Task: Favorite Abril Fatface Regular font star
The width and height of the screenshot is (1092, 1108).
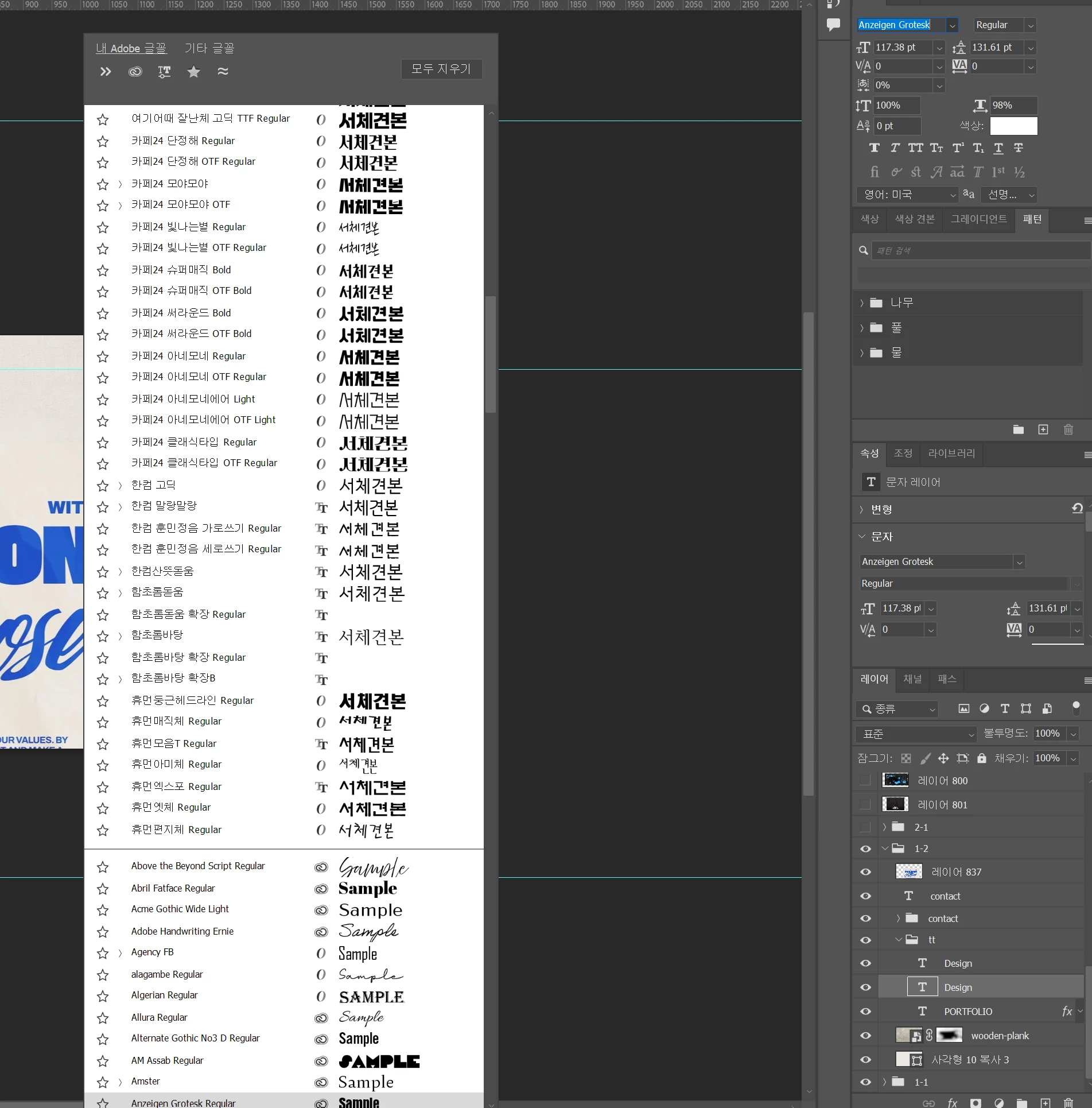Action: pos(103,889)
